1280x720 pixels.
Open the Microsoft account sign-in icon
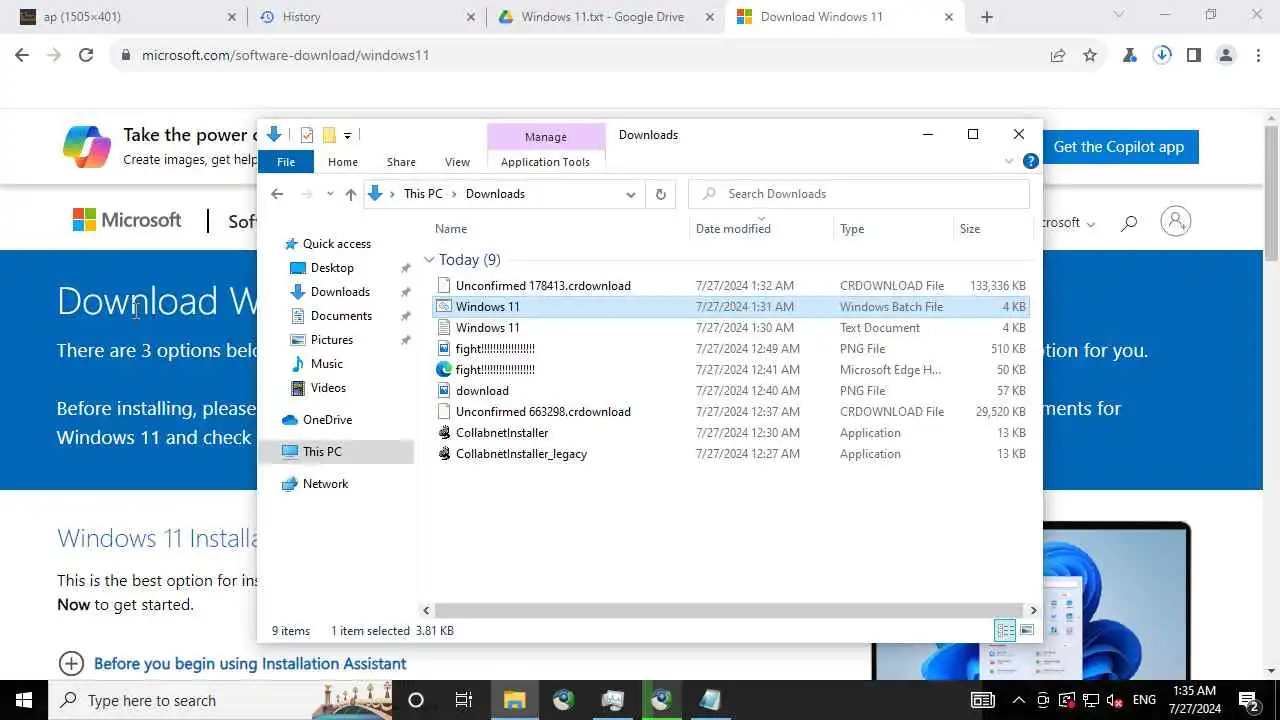[1176, 222]
